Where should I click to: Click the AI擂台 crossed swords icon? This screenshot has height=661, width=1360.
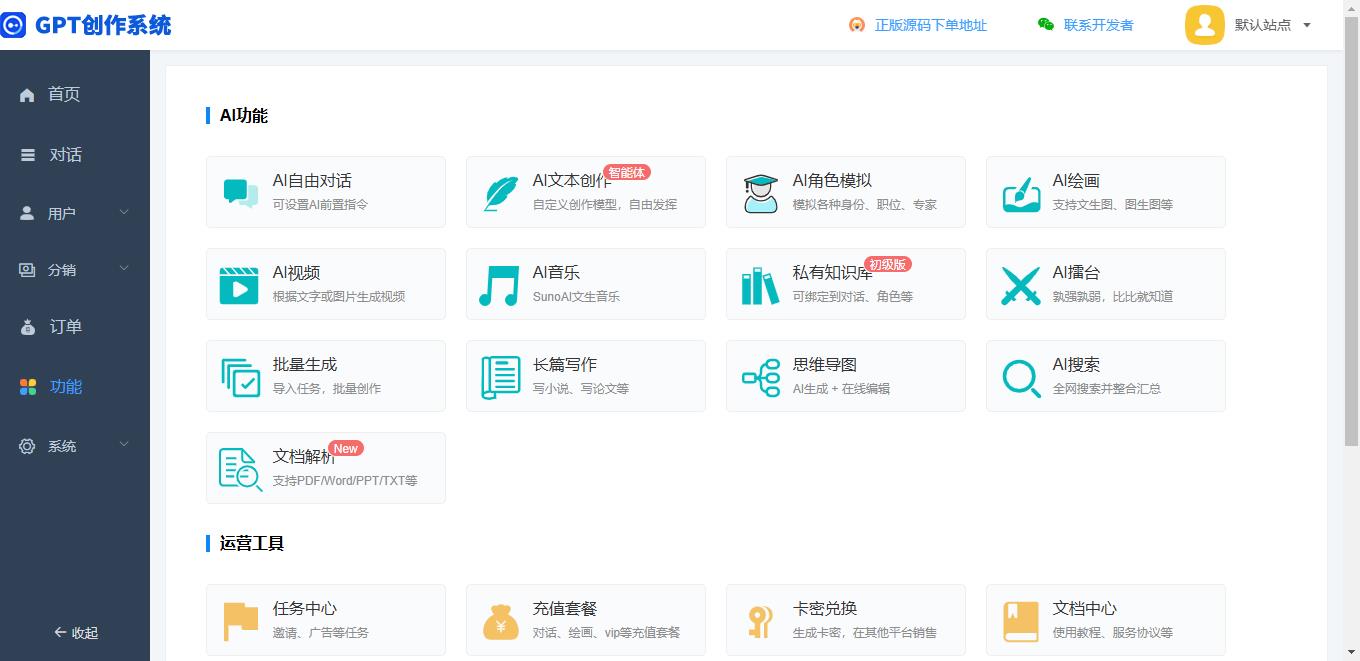pos(1021,285)
